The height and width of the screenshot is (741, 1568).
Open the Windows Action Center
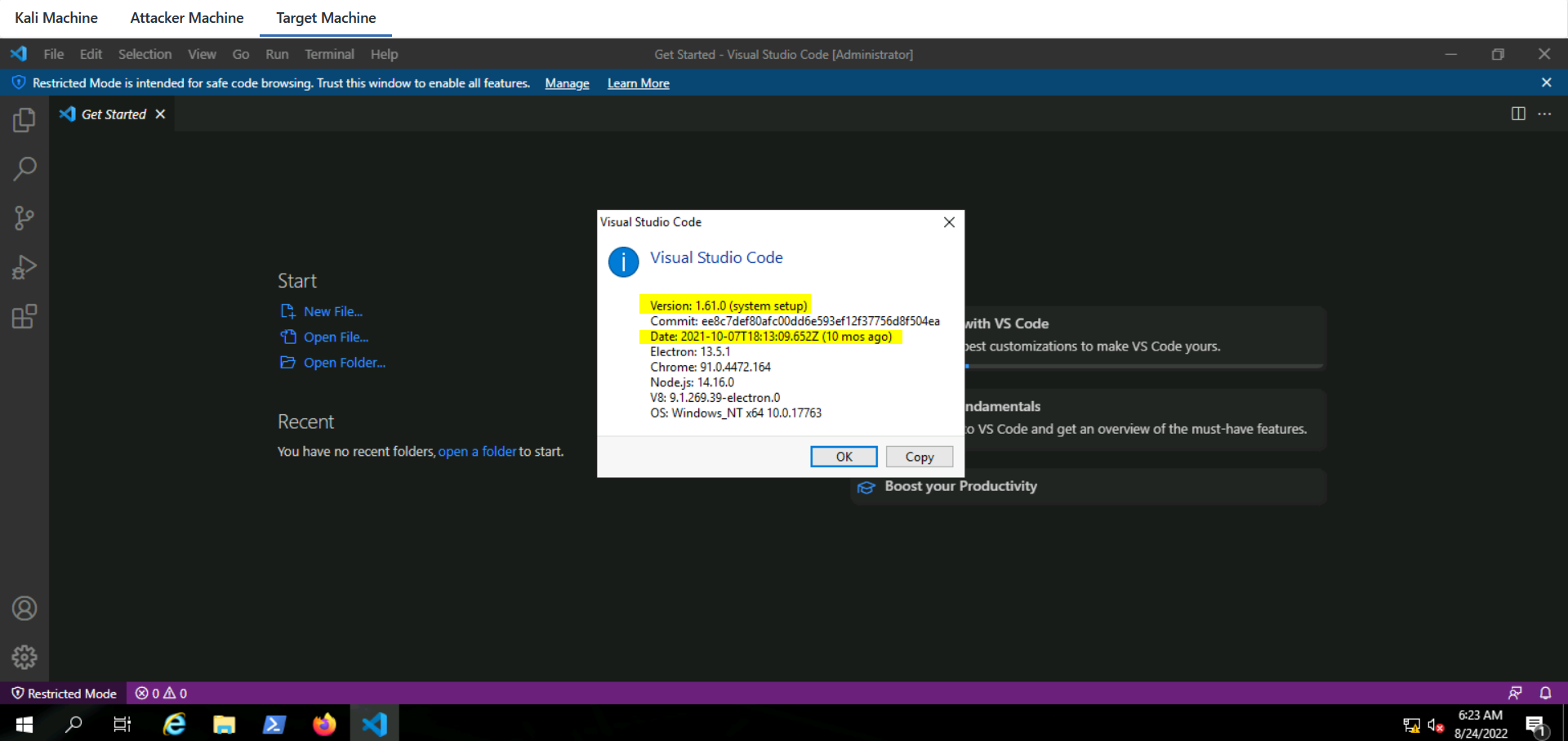(1535, 725)
